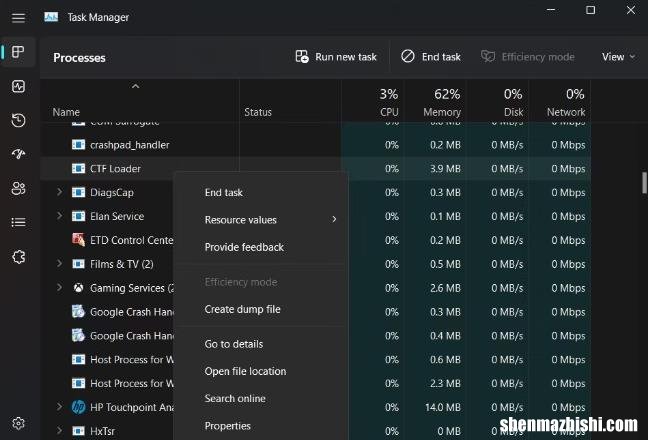Click the Gaming Services Xbox icon
This screenshot has width=648, height=440.
point(78,288)
